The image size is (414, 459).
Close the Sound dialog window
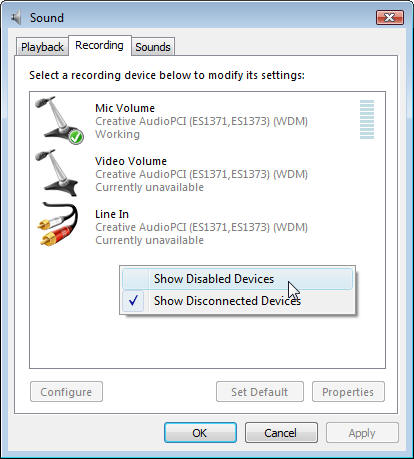[390, 17]
